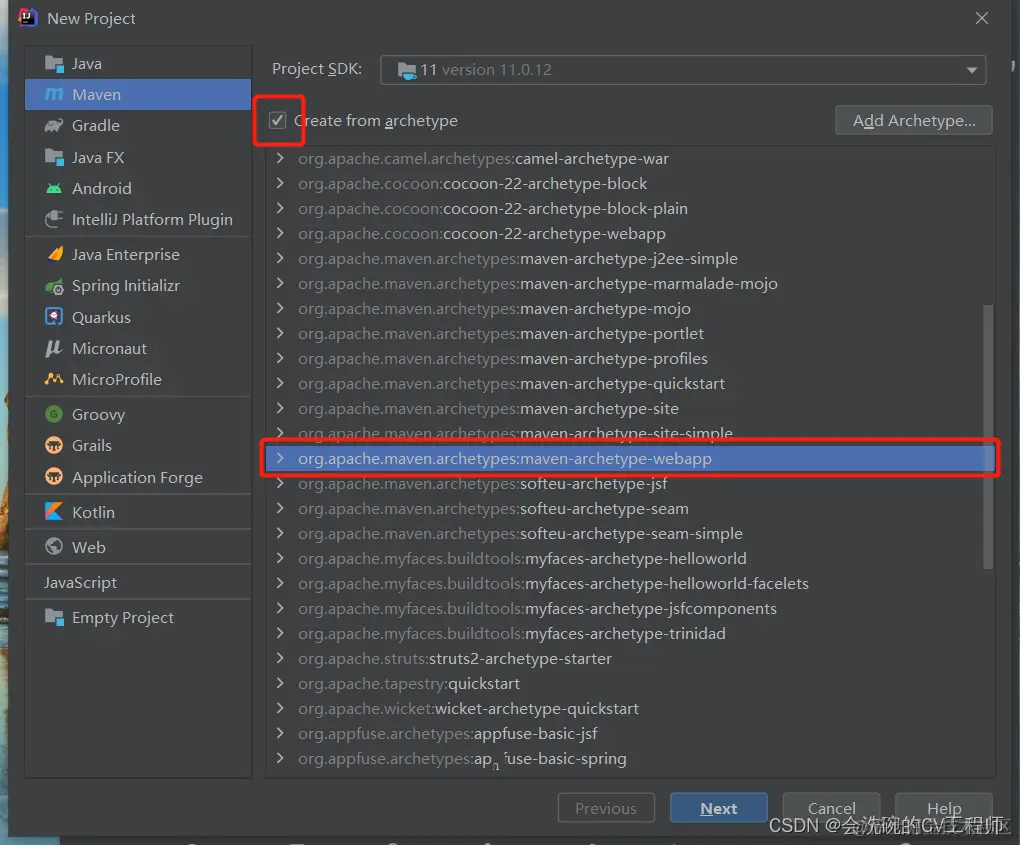Click the Cancel button
1020x845 pixels.
click(831, 808)
